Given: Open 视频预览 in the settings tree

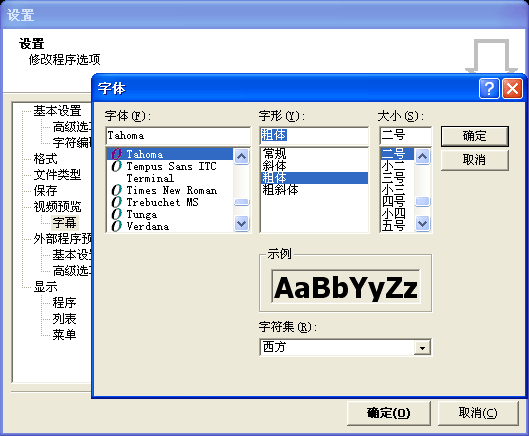Looking at the screenshot, I should pyautogui.click(x=57, y=207).
